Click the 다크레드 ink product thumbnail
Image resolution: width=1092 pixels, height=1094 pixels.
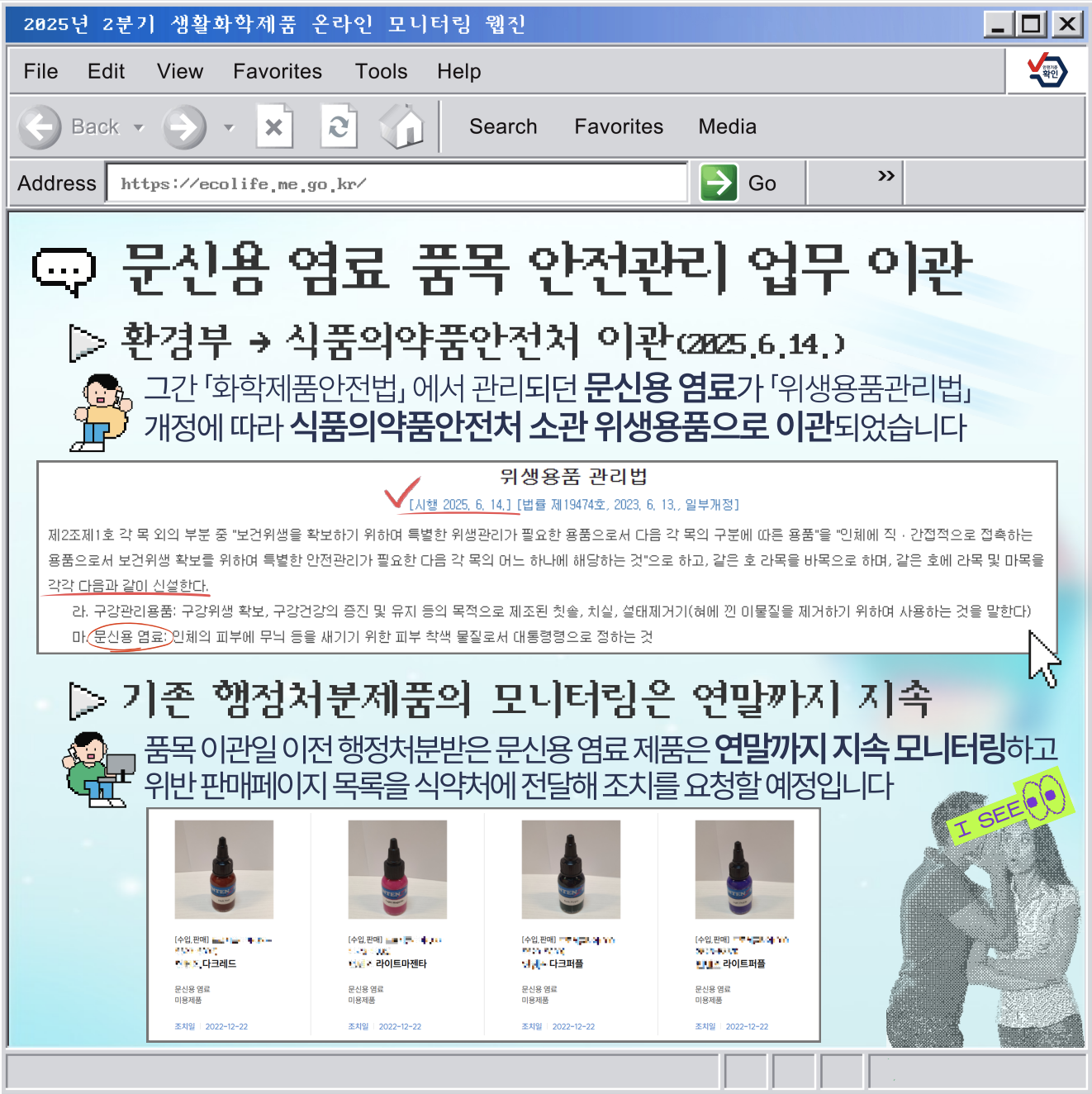[x=224, y=869]
